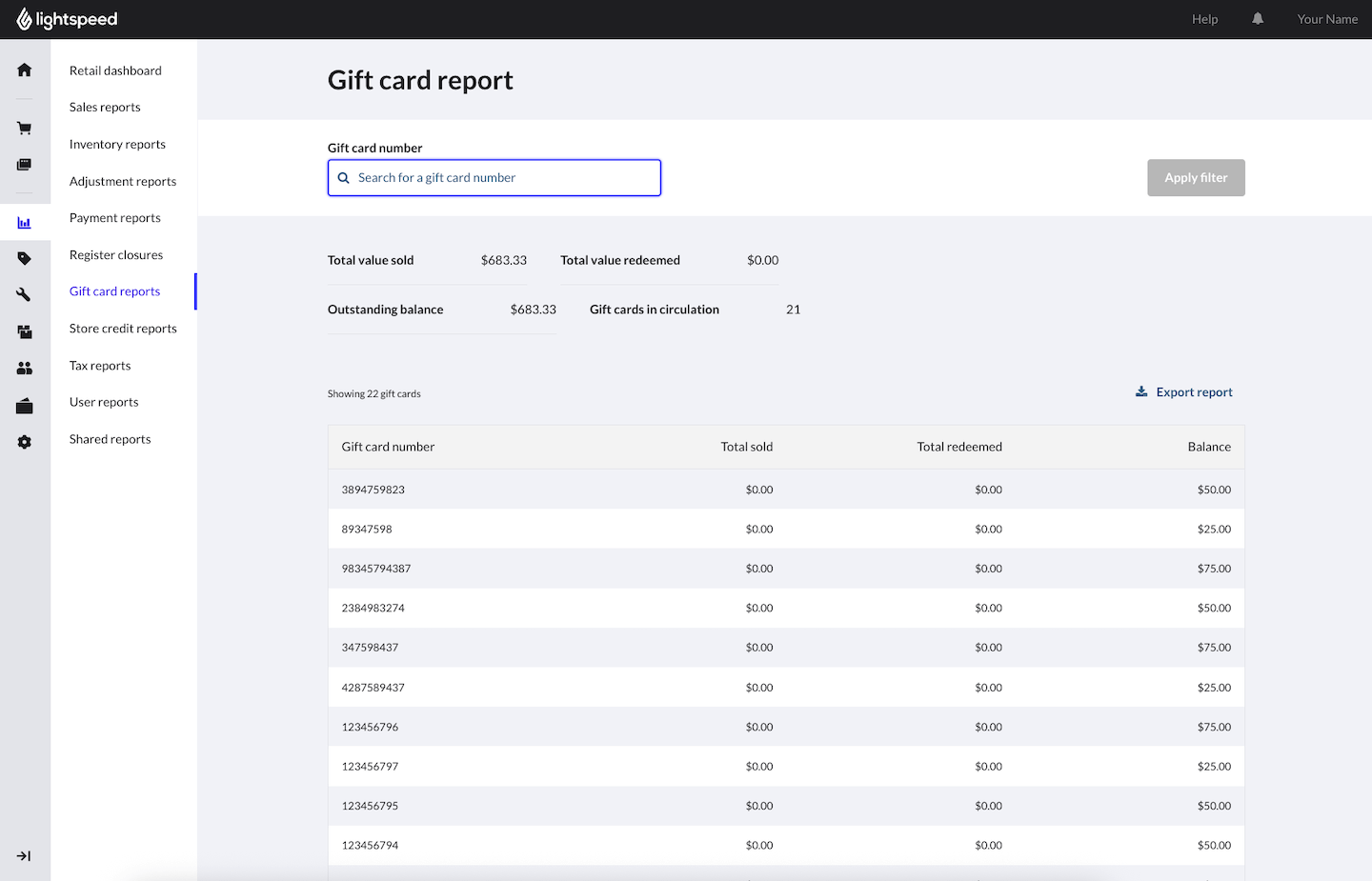
Task: Select Tax reports from the menu
Action: [x=100, y=366]
